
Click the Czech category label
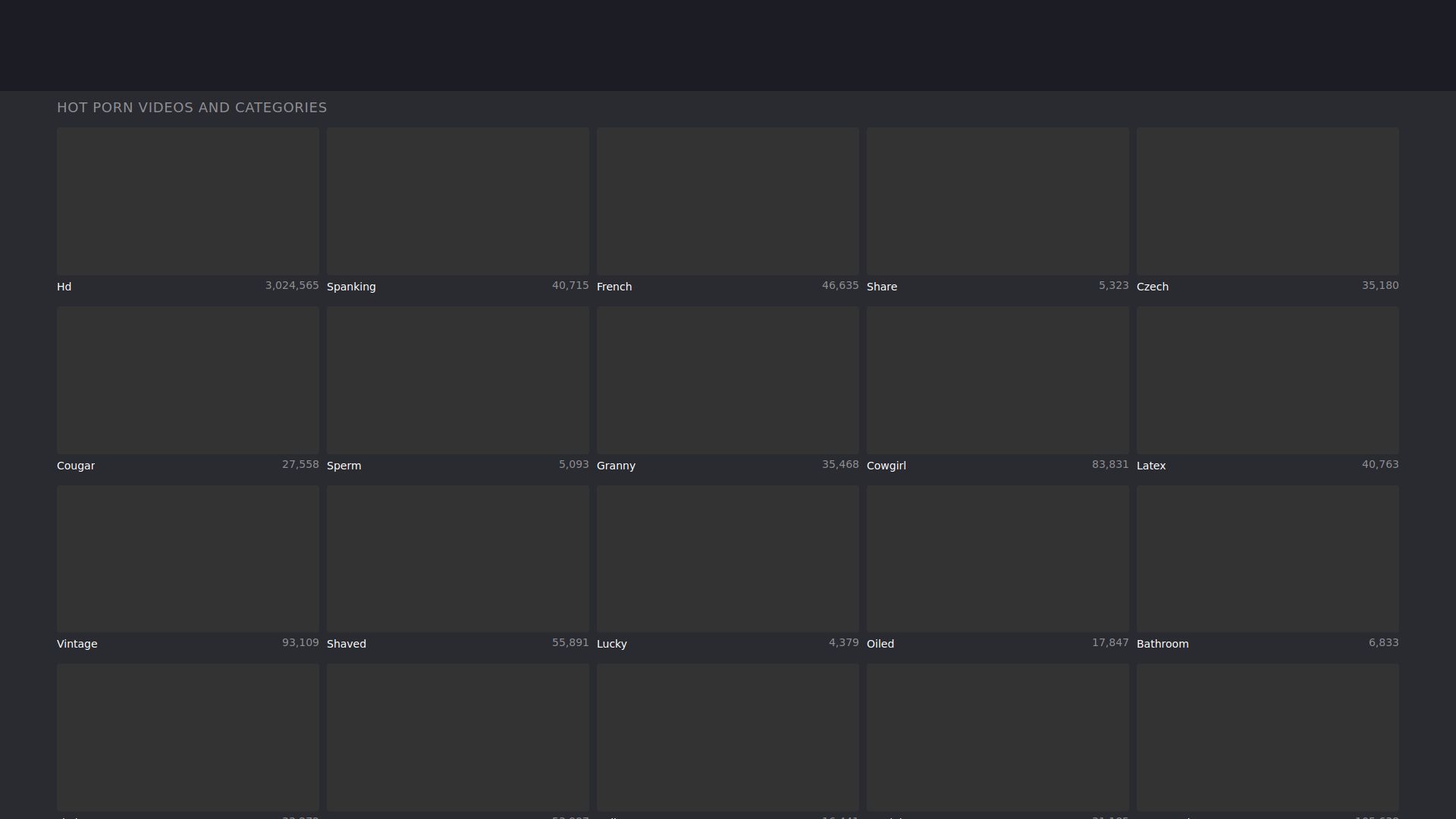1152,287
